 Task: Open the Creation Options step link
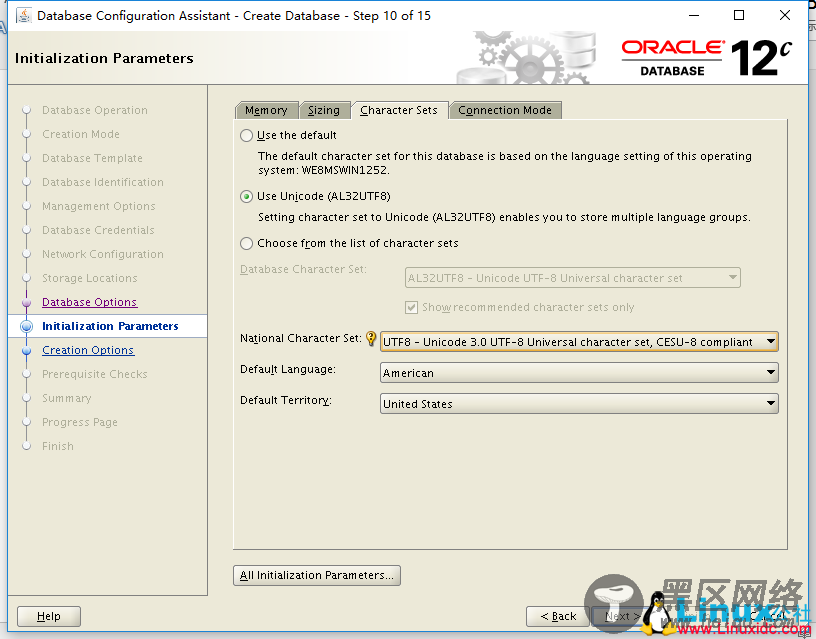88,350
